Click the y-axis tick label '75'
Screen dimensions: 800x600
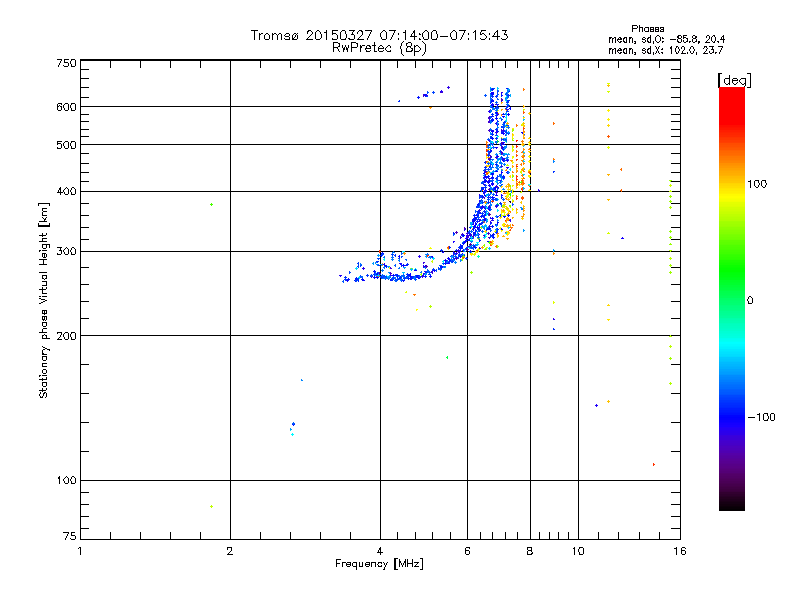[70, 536]
